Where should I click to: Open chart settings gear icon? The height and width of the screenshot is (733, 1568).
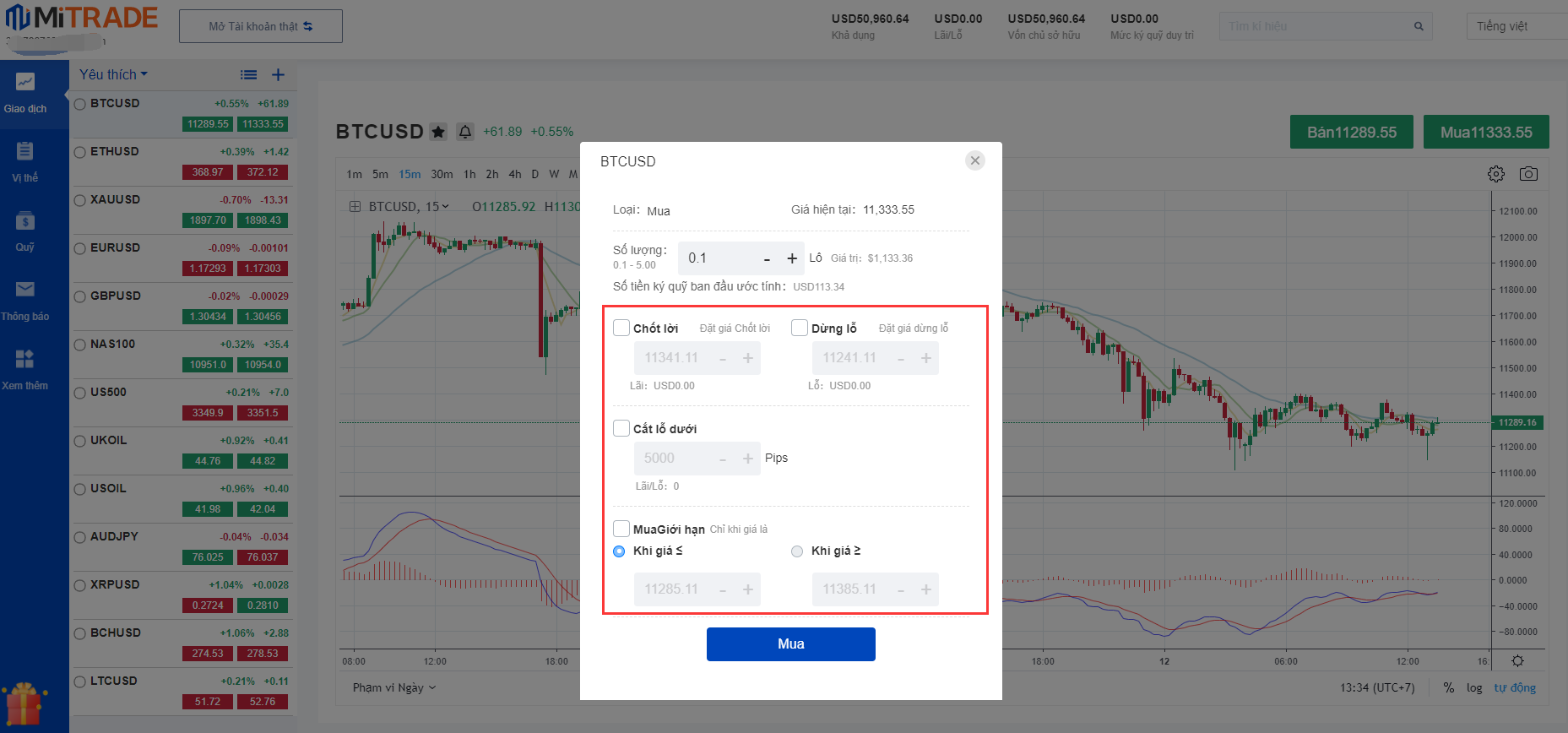(x=1496, y=174)
